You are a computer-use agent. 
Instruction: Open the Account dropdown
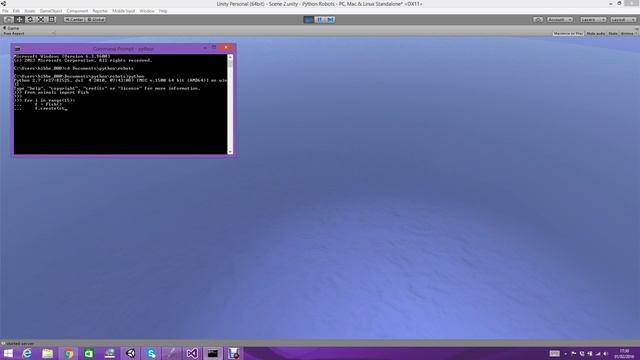coord(560,20)
